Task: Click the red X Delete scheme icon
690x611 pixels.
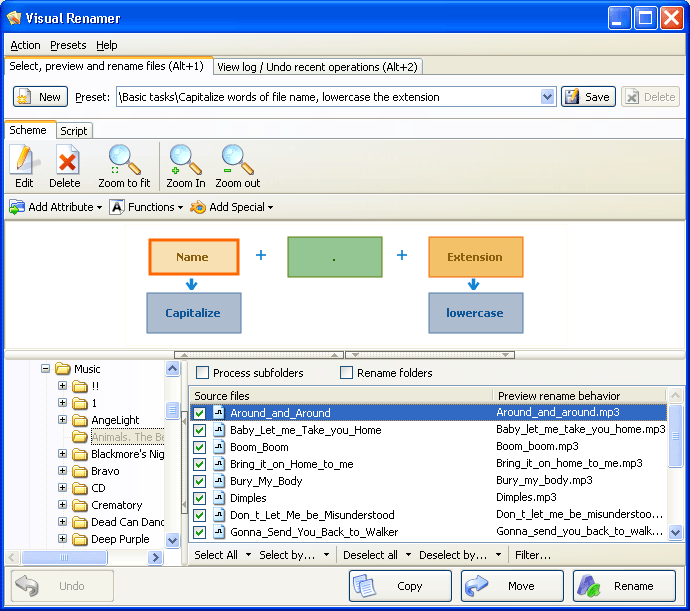Action: (x=65, y=160)
